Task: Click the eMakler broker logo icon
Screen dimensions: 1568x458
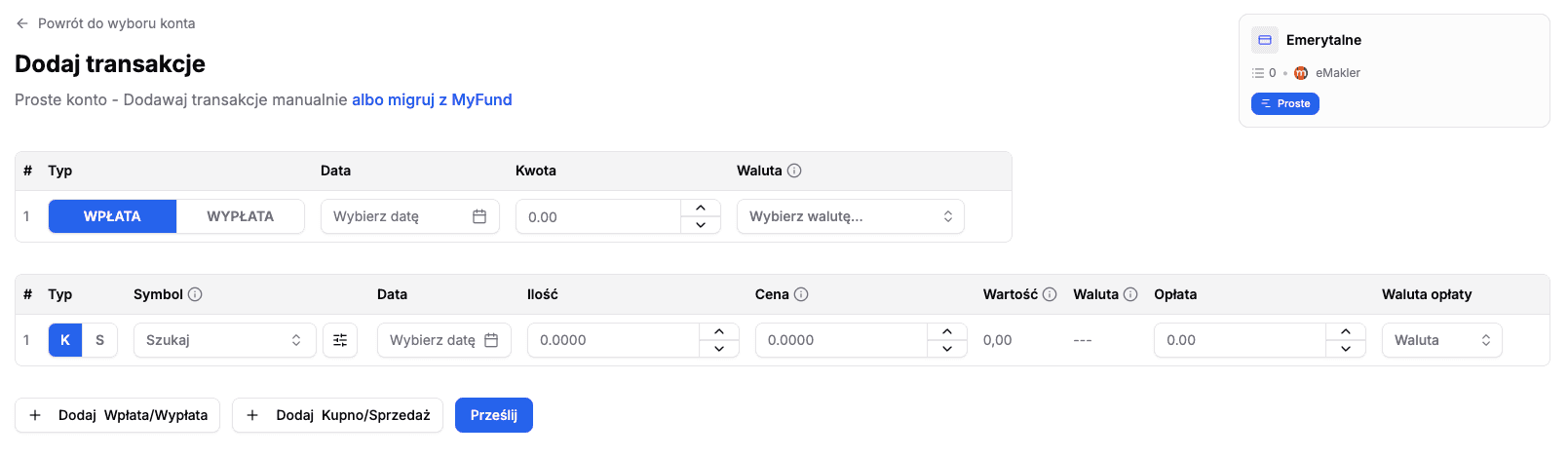Action: point(1301,73)
